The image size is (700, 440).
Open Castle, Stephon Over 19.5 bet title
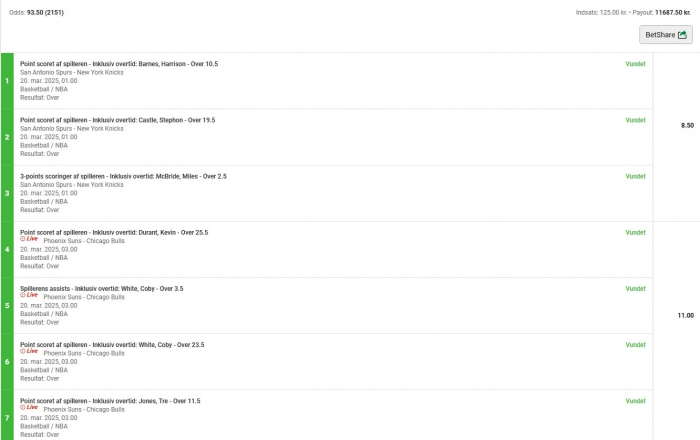click(x=117, y=120)
